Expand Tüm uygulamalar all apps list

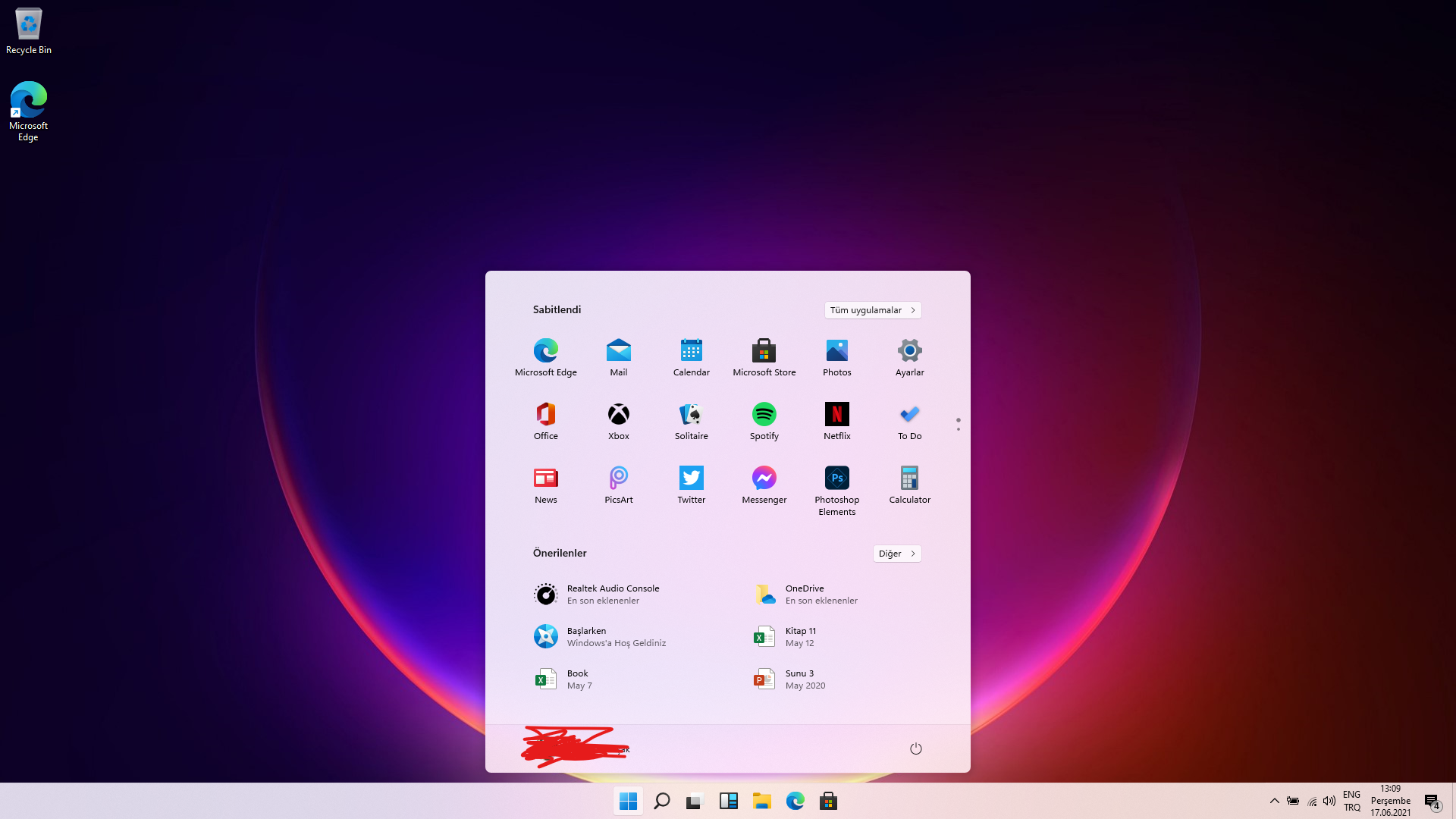click(872, 310)
